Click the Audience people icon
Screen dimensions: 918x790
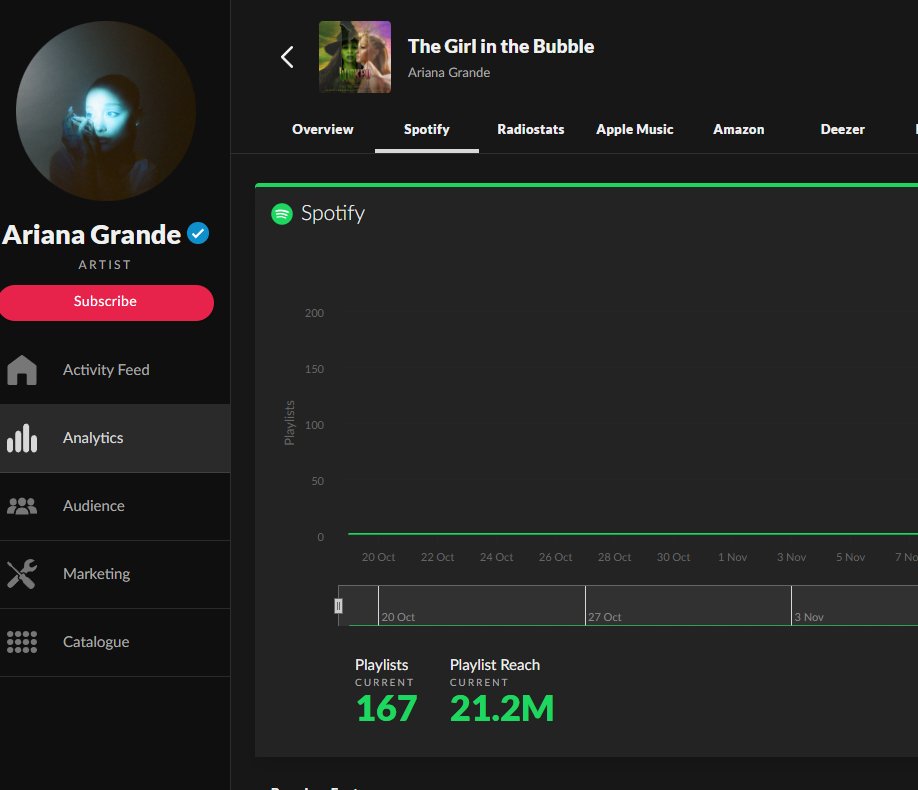coord(22,506)
